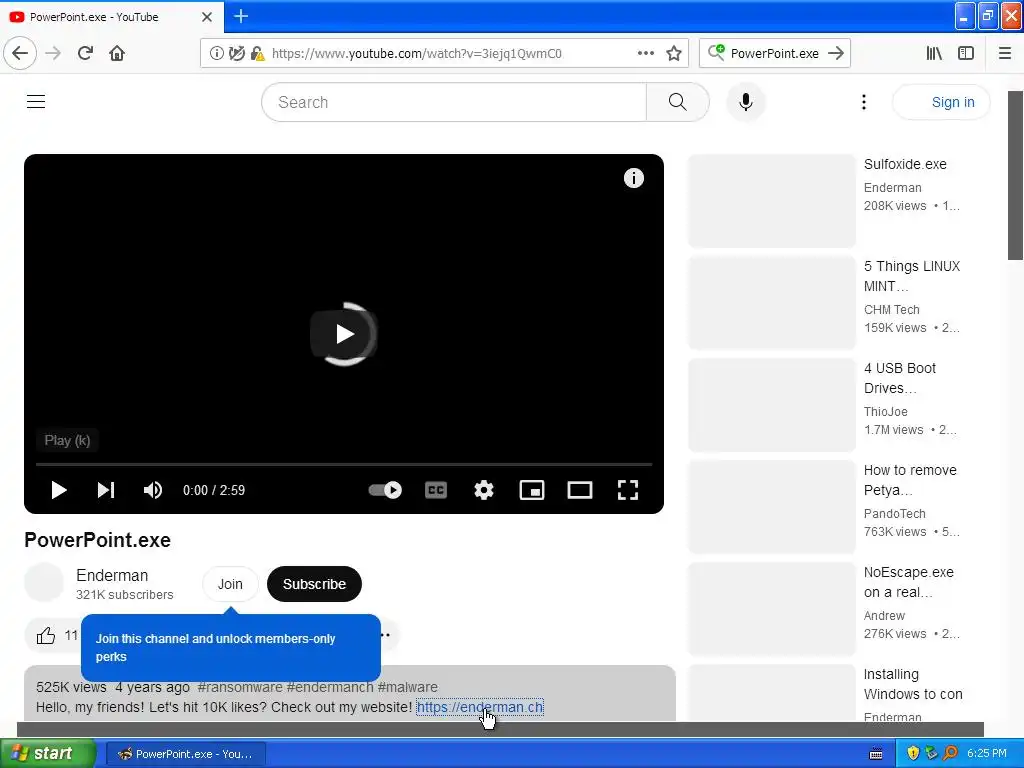The width and height of the screenshot is (1024, 768).
Task: Click the Sulfoxide.exe video thumbnail
Action: (772, 201)
